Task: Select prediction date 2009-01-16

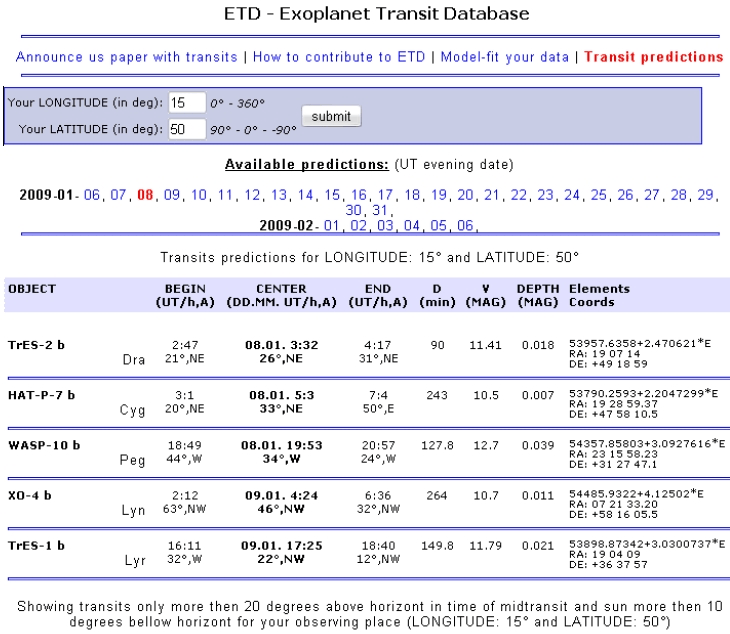Action: [x=359, y=195]
